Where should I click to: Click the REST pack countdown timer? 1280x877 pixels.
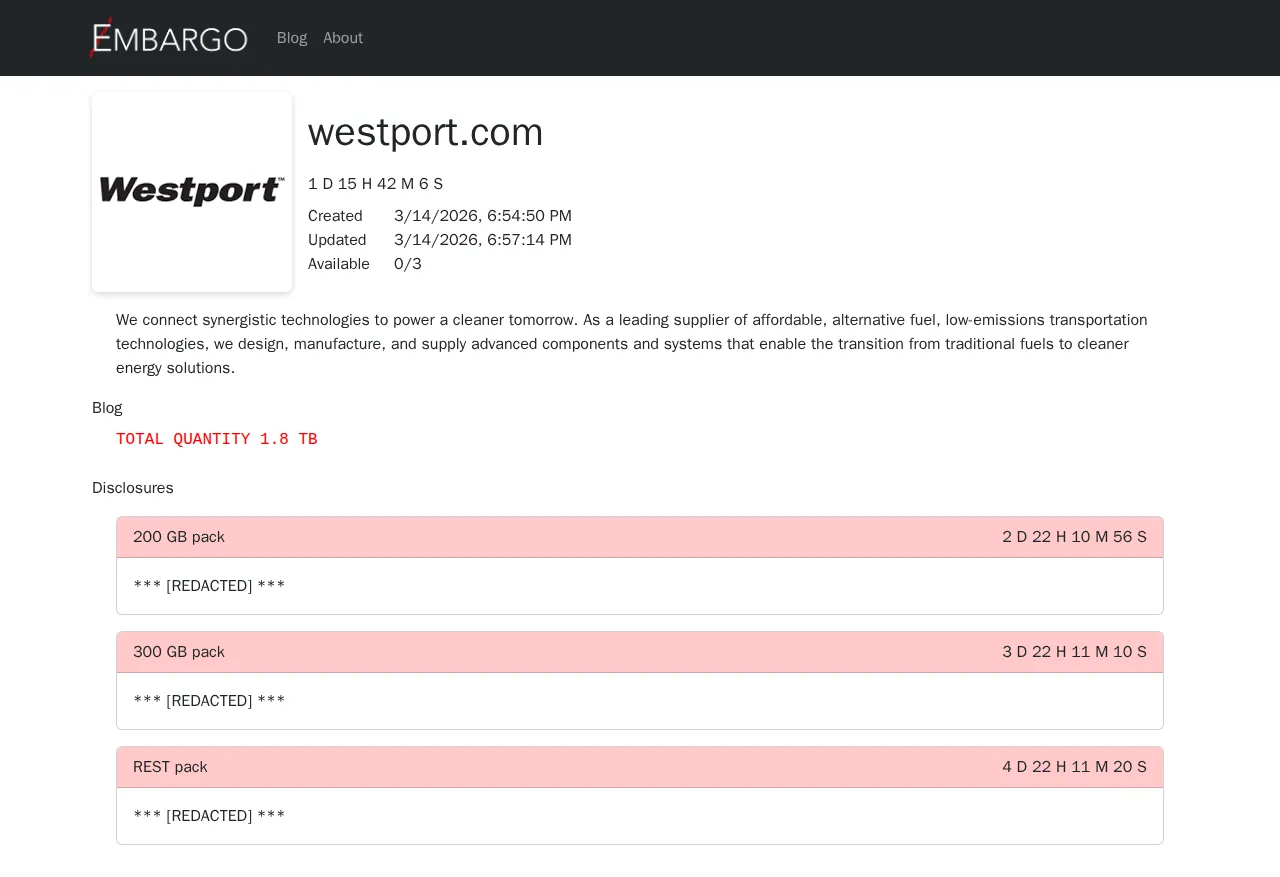[1074, 767]
